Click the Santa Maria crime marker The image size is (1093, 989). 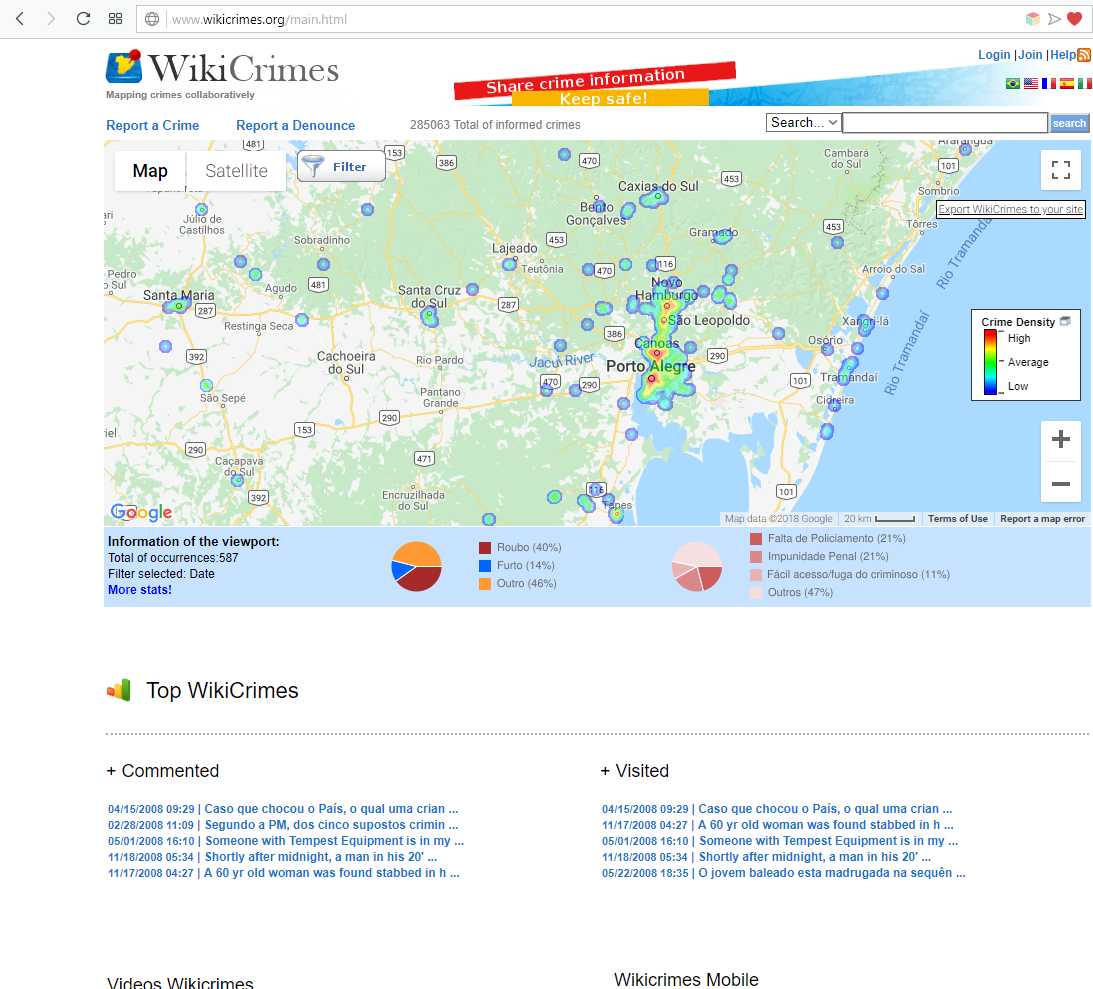[179, 306]
